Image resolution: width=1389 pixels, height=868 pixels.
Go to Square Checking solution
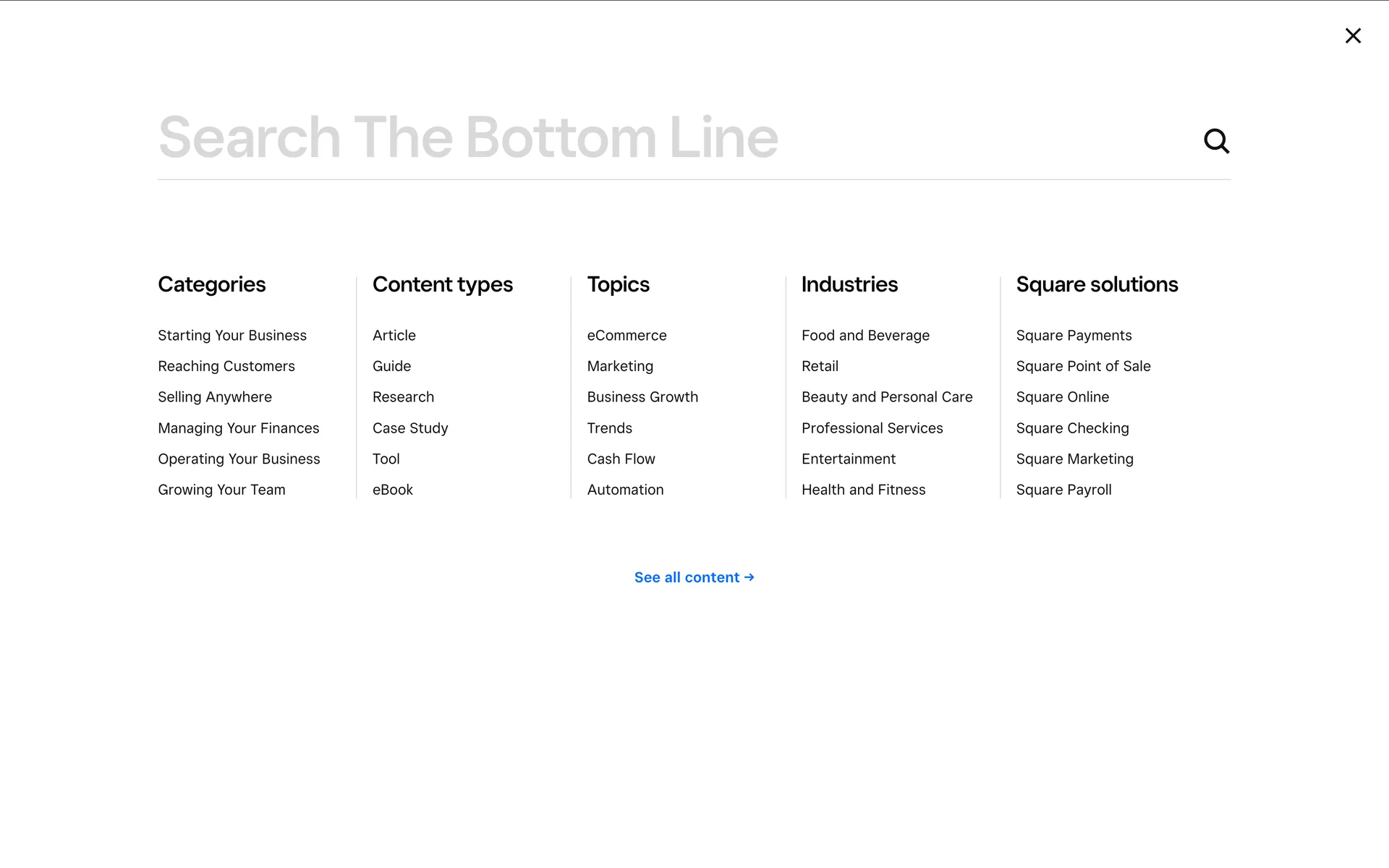pos(1072,428)
